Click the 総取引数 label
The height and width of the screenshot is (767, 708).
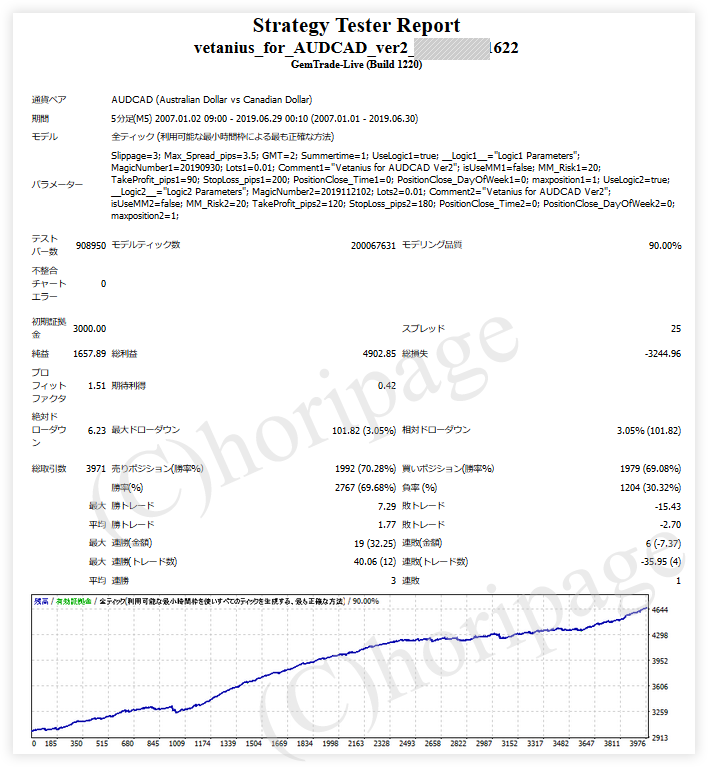pos(49,469)
